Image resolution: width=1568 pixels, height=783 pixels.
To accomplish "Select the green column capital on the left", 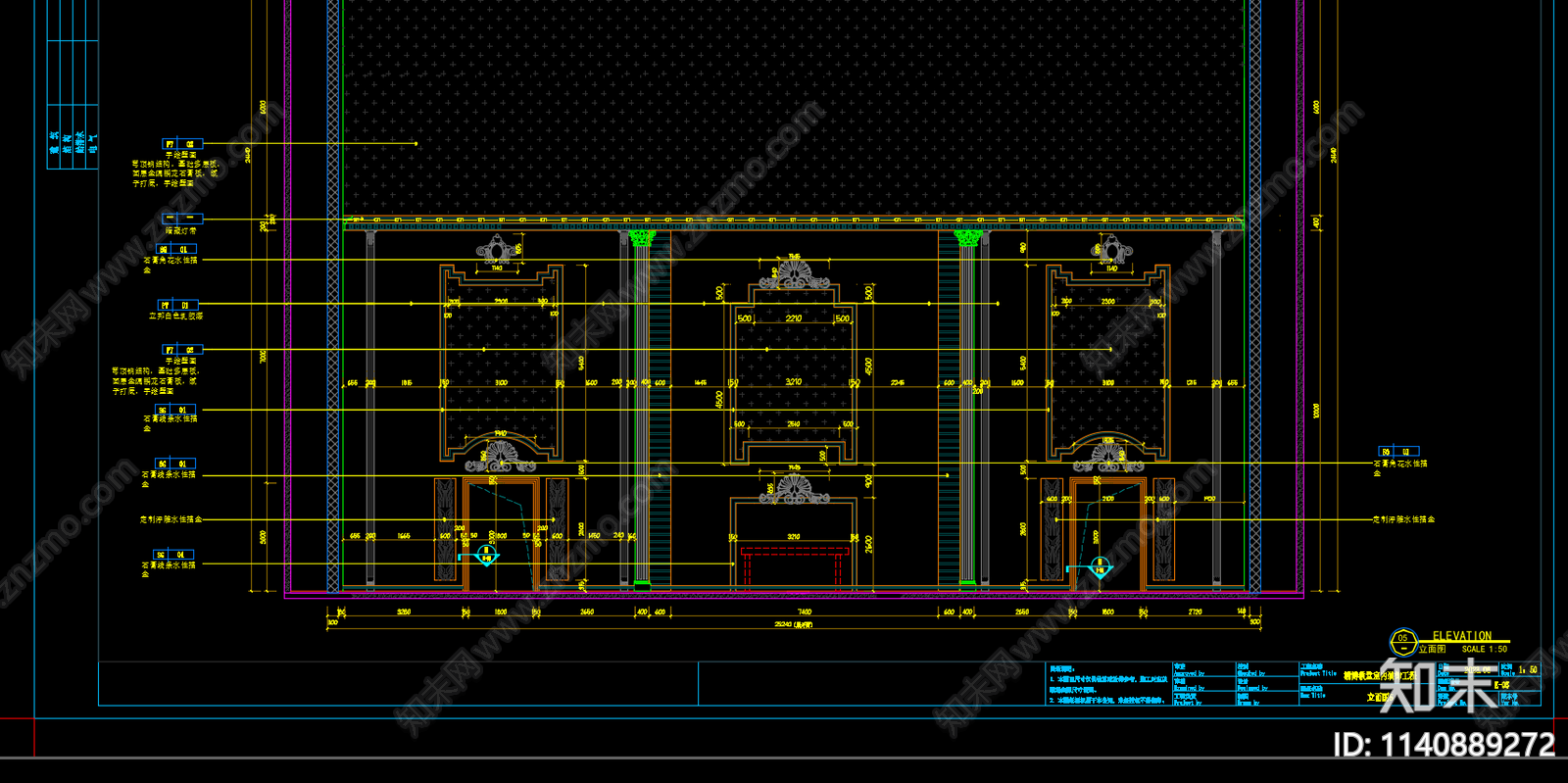I will (x=642, y=237).
